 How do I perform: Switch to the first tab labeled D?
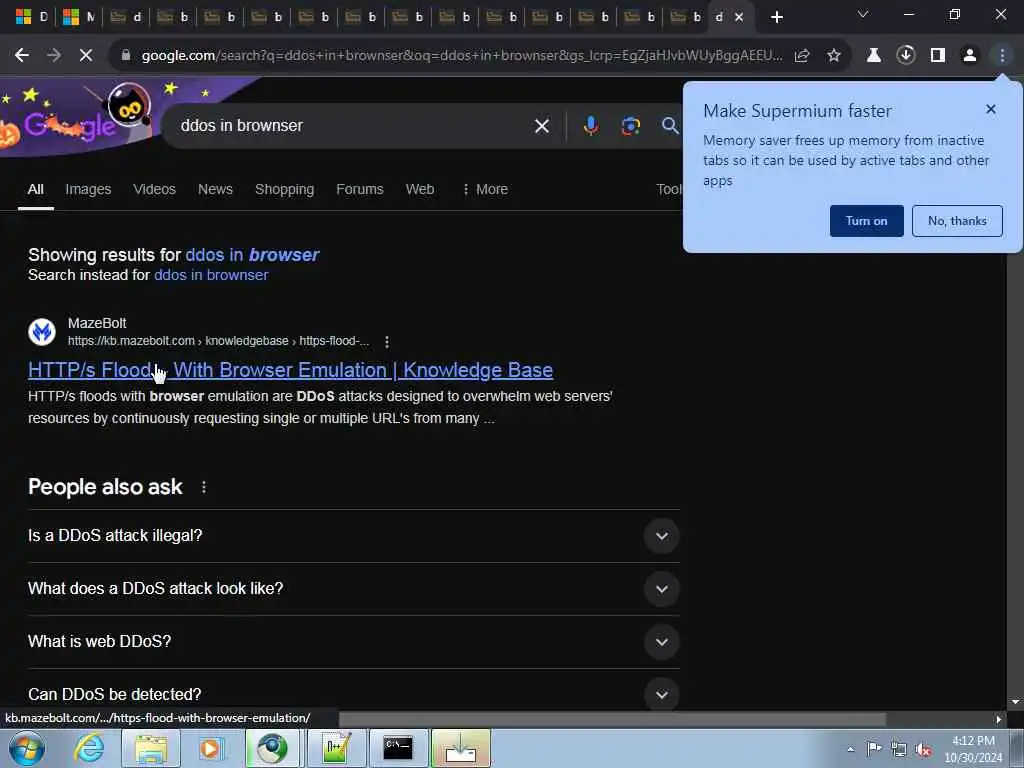coord(32,17)
